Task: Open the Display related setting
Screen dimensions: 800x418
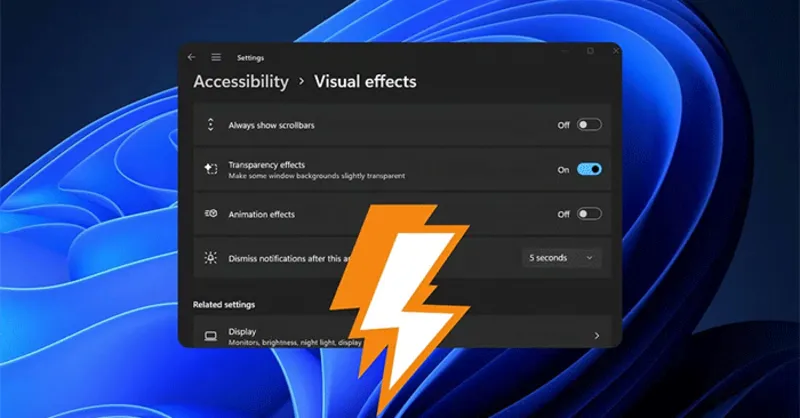Action: pos(402,332)
